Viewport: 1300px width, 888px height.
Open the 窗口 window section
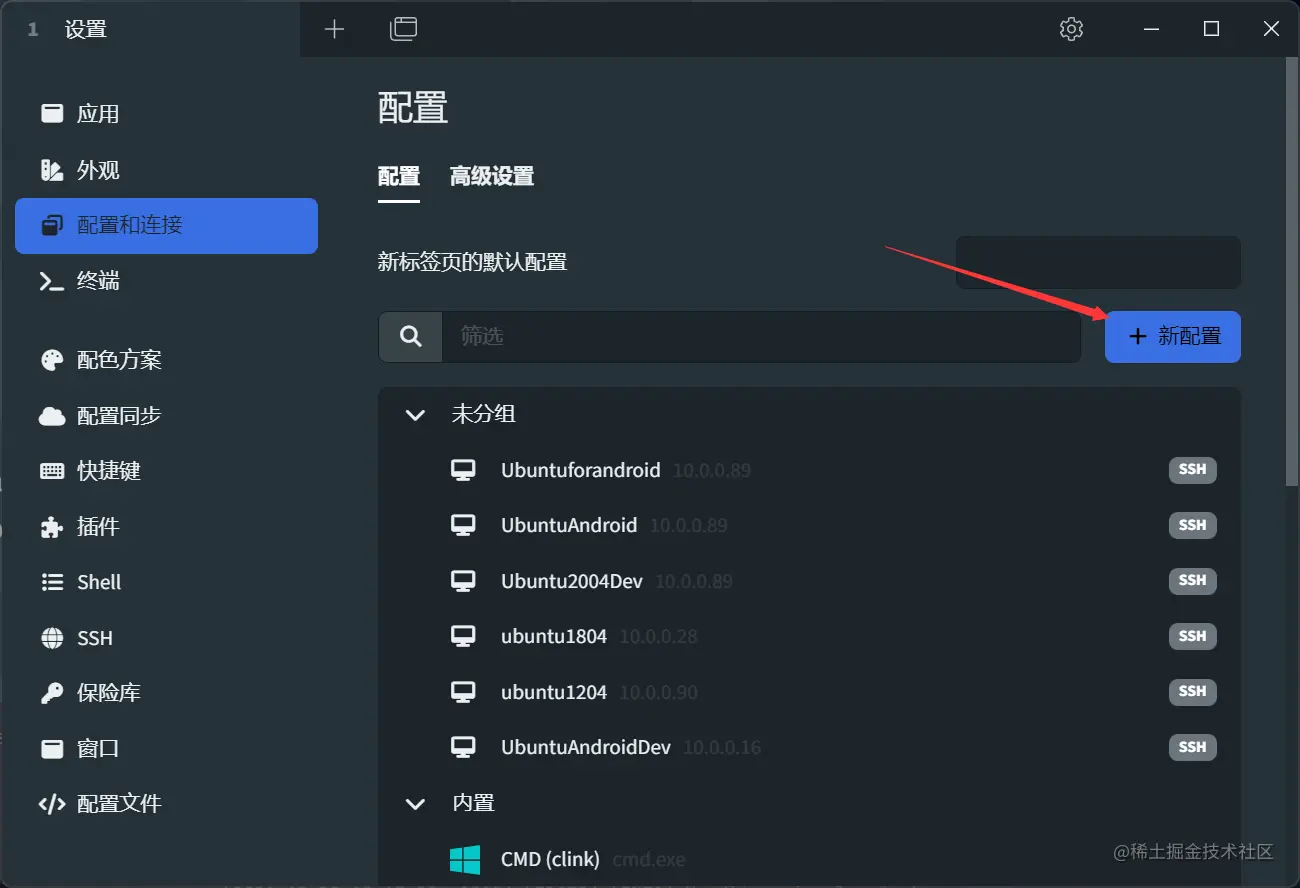pos(166,748)
